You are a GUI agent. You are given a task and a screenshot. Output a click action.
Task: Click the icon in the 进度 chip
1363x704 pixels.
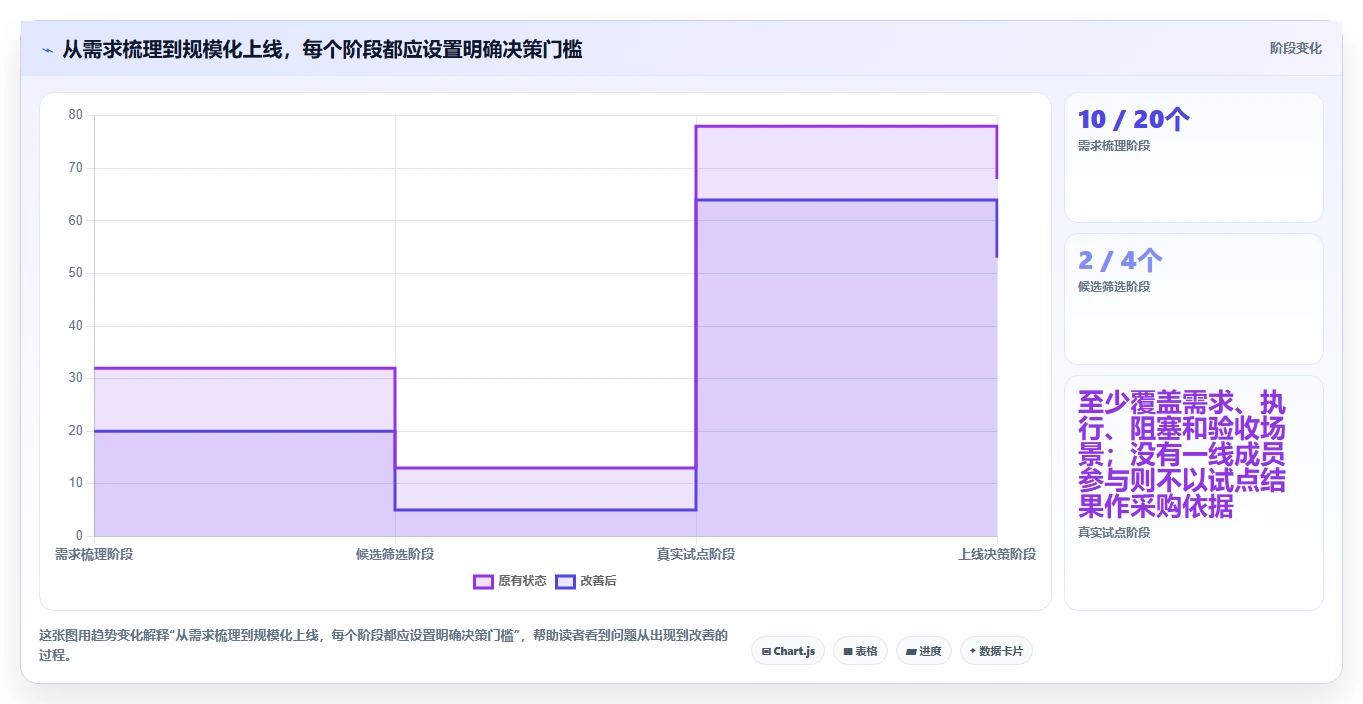911,651
